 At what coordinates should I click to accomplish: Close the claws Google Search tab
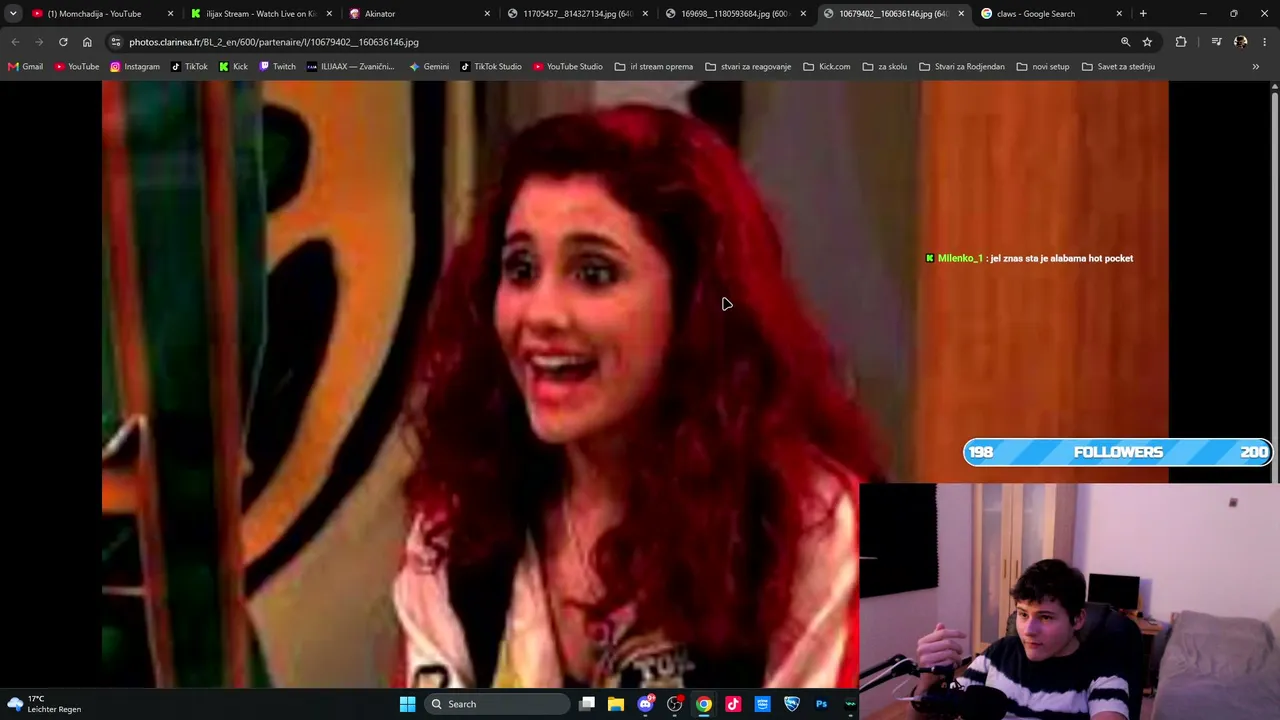pyautogui.click(x=1119, y=14)
